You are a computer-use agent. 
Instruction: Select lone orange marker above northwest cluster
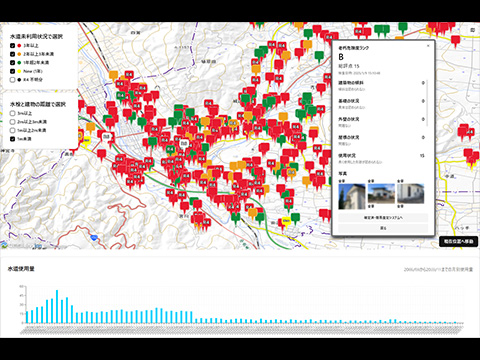pos(113,76)
